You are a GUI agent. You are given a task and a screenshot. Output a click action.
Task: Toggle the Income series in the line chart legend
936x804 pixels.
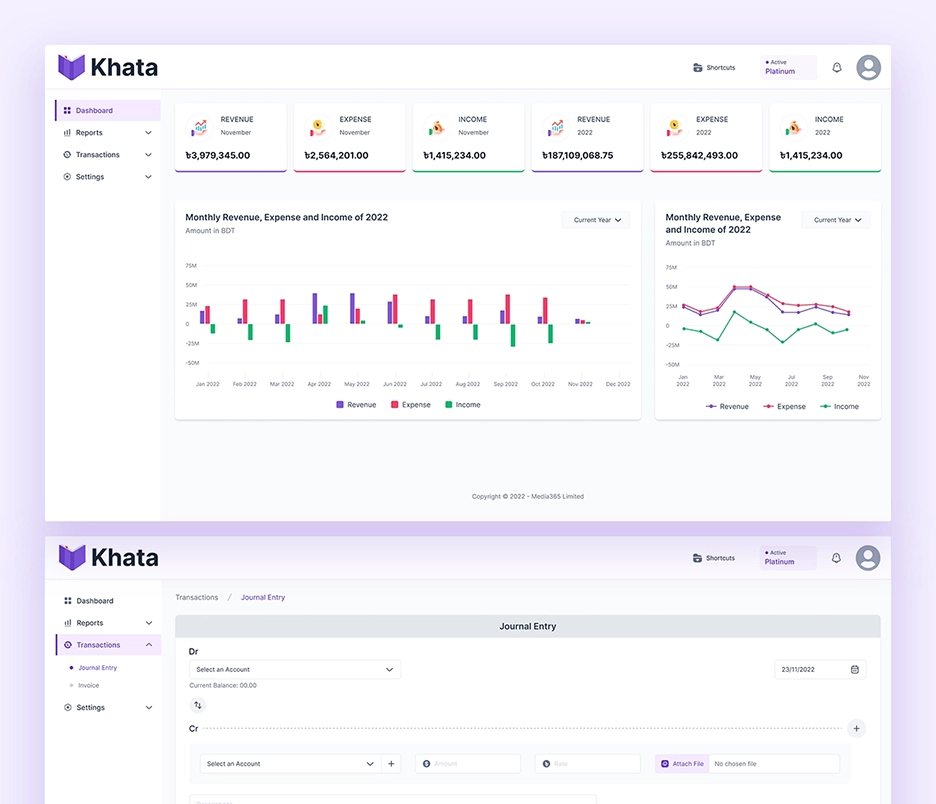click(x=839, y=406)
